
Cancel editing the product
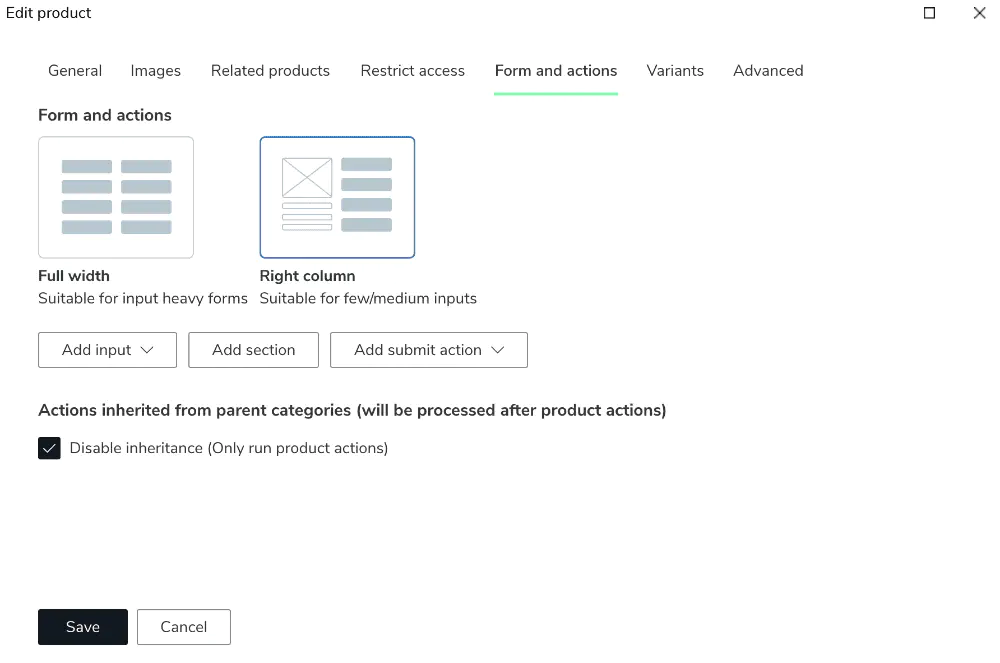coord(183,627)
